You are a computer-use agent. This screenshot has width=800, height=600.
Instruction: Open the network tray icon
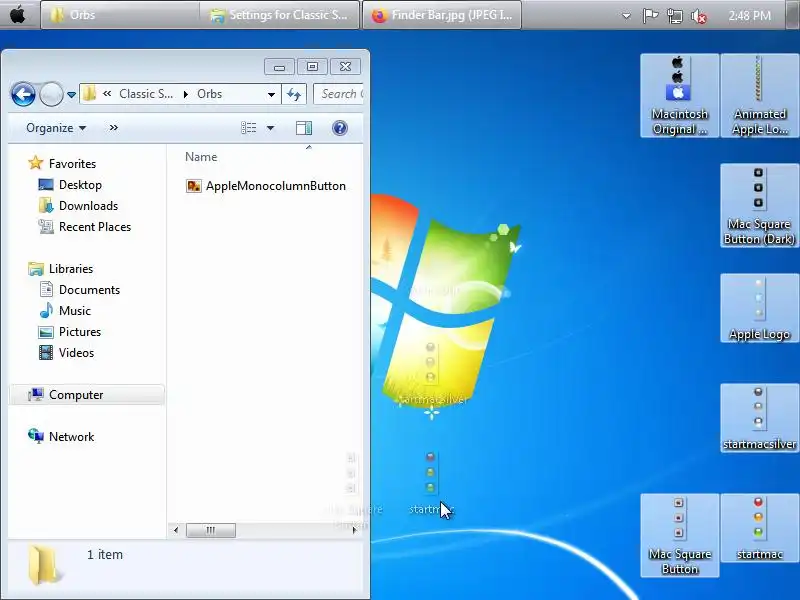(674, 16)
